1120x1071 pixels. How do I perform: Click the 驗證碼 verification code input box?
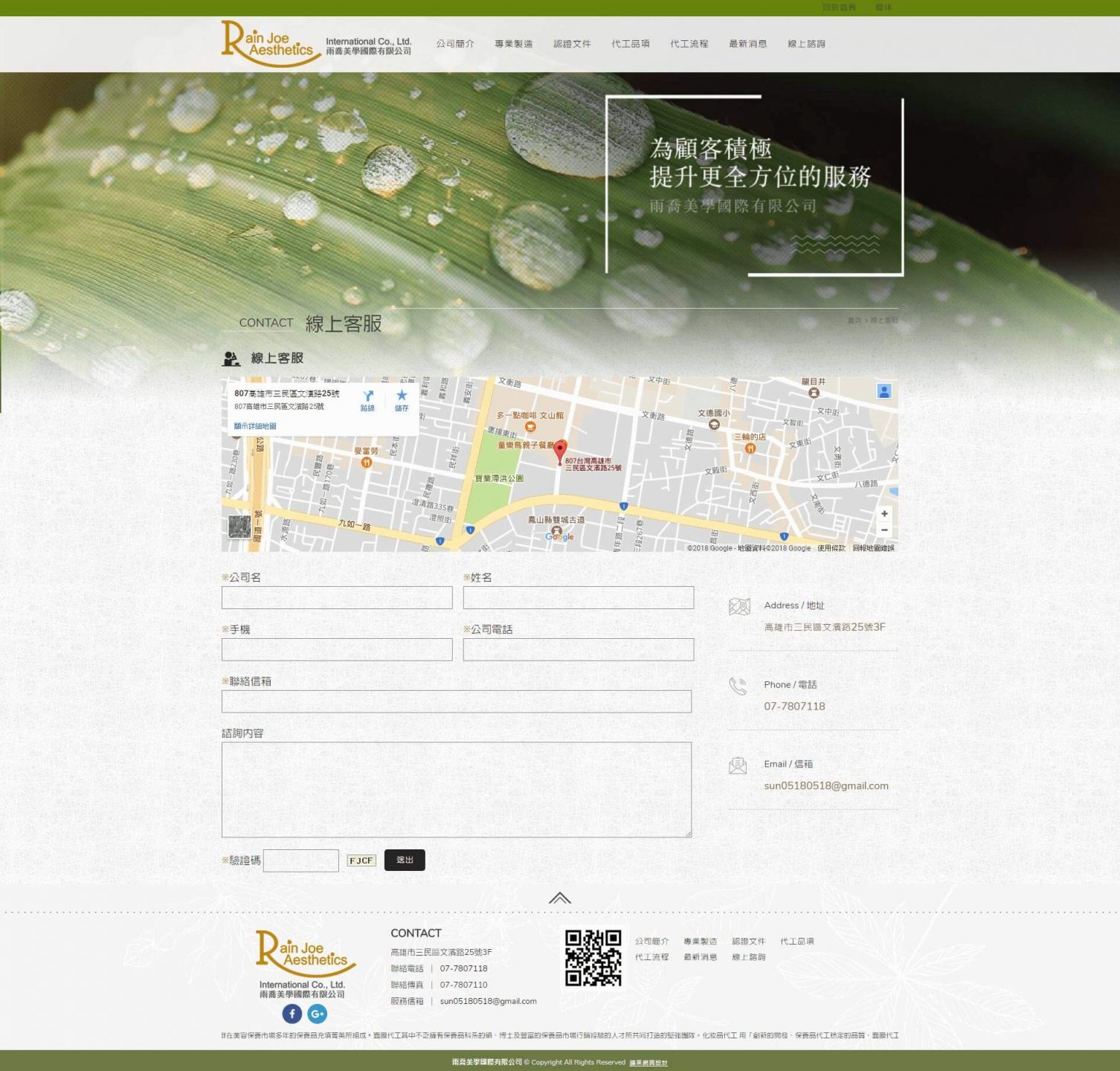click(301, 861)
